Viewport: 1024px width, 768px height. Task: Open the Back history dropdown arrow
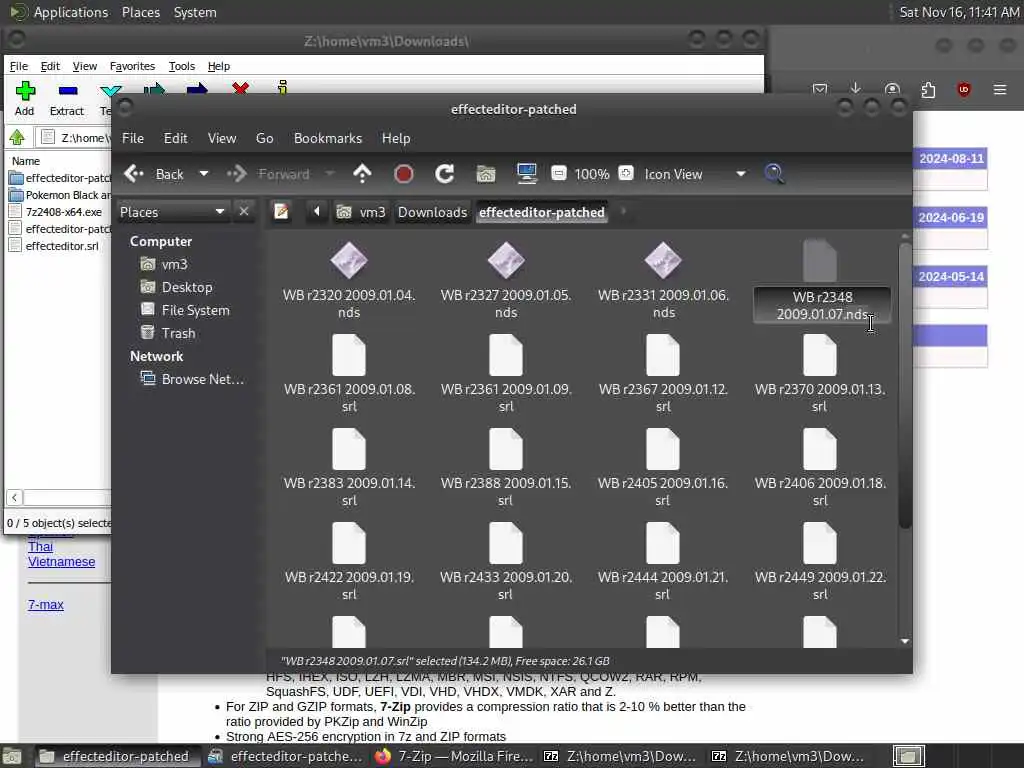point(204,174)
